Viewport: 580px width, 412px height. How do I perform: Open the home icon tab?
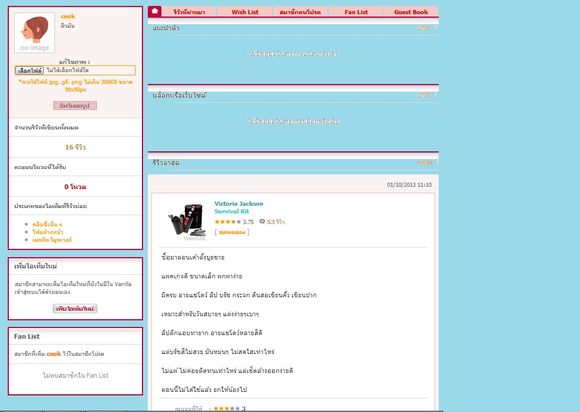(155, 11)
